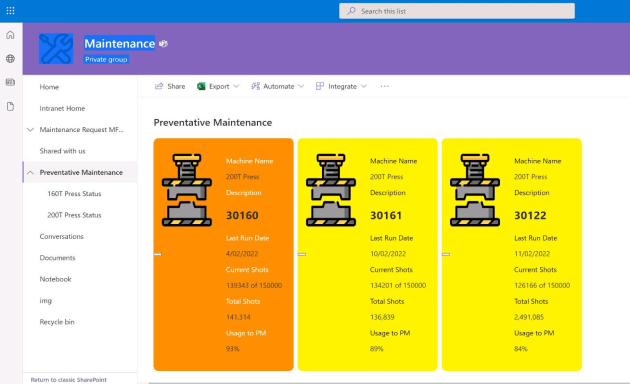Select the yellow 30122 card
This screenshot has width=630, height=384.
coord(512,254)
